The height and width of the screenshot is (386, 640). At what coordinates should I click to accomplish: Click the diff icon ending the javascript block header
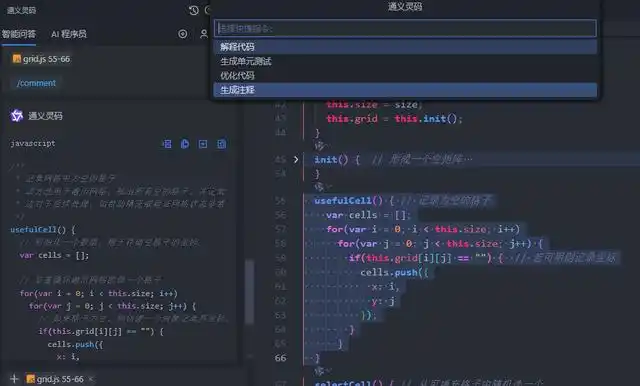coord(221,144)
